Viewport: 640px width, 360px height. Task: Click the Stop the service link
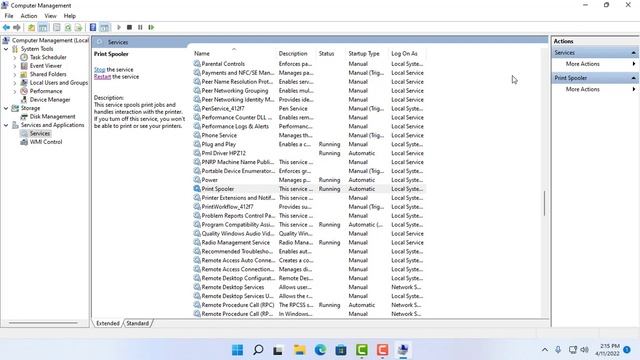99,70
